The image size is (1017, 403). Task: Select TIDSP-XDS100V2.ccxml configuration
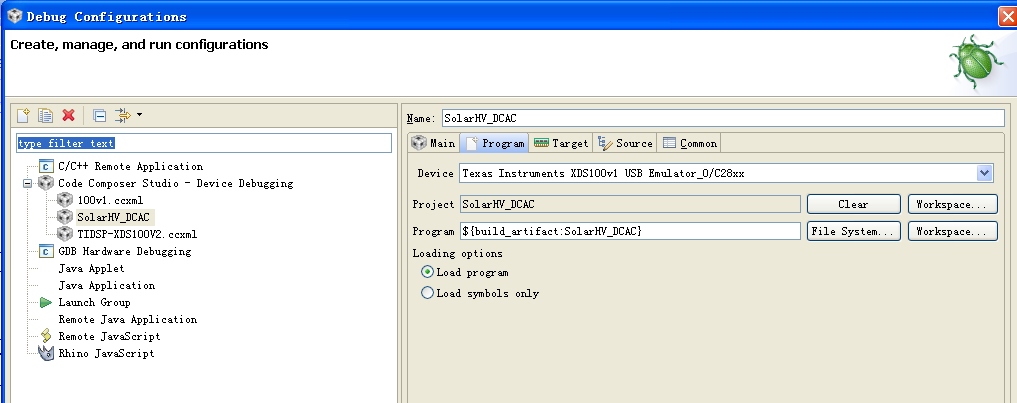coord(136,234)
